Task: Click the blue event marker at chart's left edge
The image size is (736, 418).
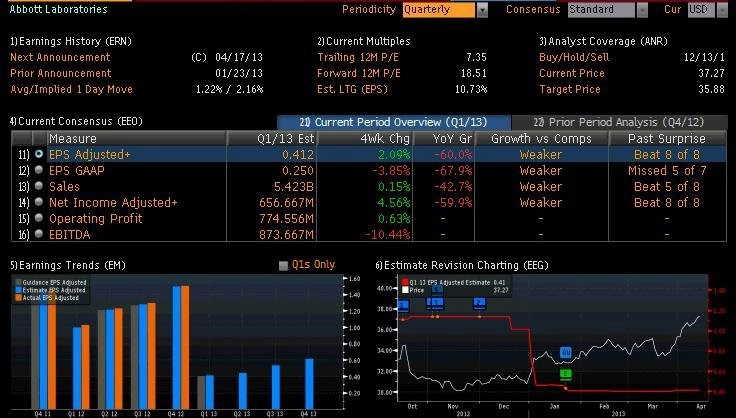Action: [x=403, y=306]
